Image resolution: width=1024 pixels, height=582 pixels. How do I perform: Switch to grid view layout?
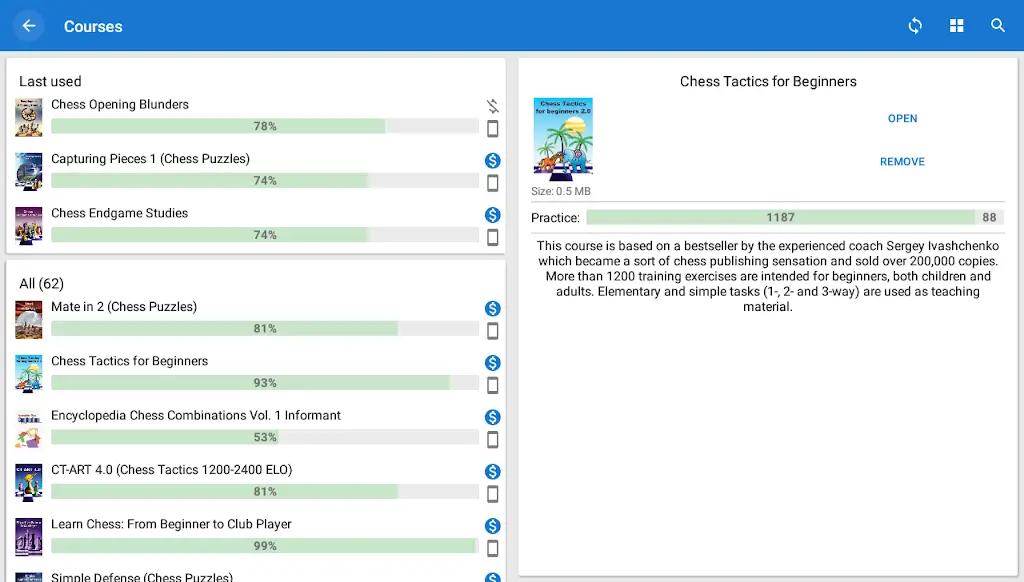tap(957, 26)
